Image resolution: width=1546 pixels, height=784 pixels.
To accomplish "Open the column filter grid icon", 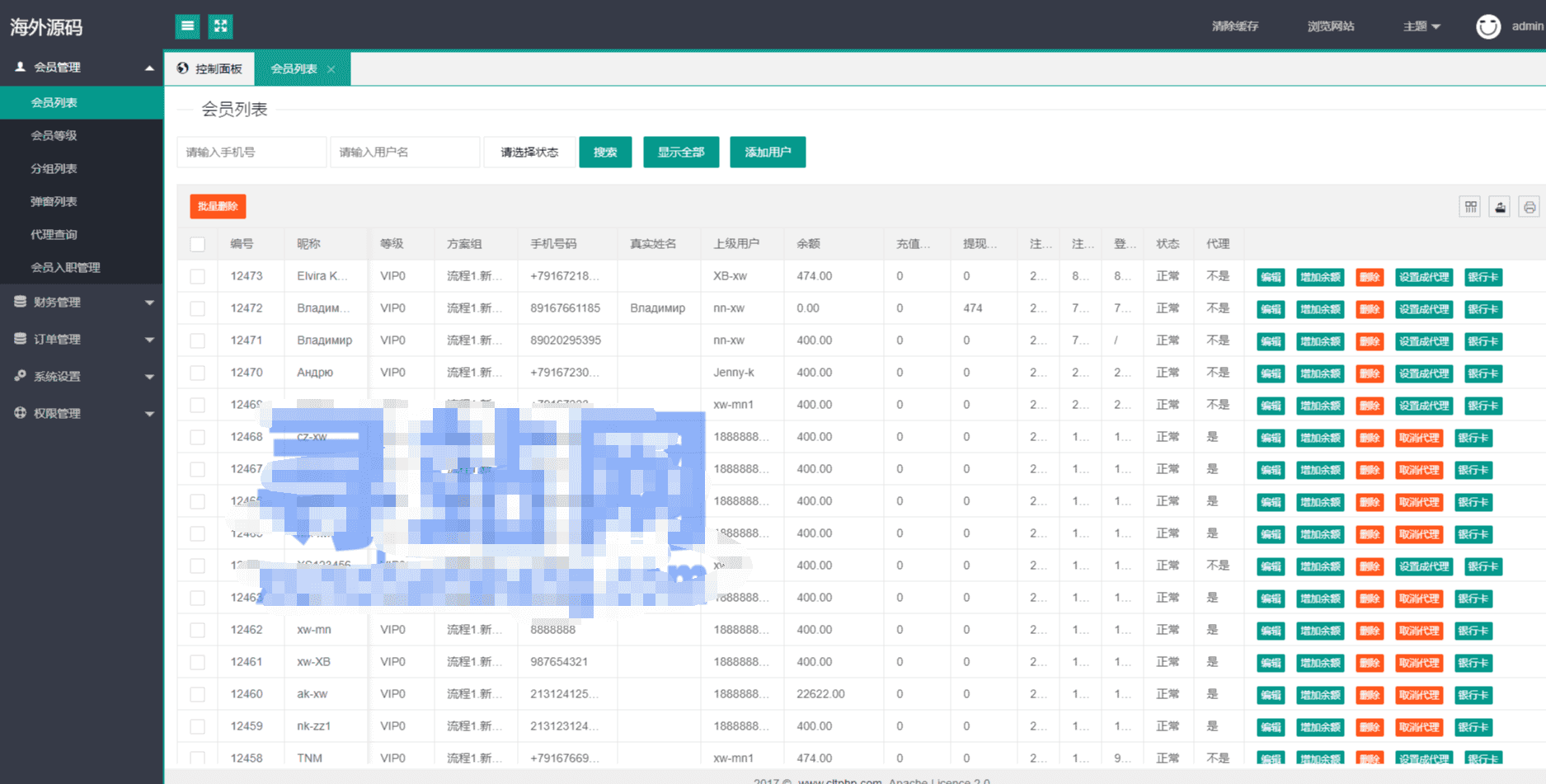I will pos(1470,207).
